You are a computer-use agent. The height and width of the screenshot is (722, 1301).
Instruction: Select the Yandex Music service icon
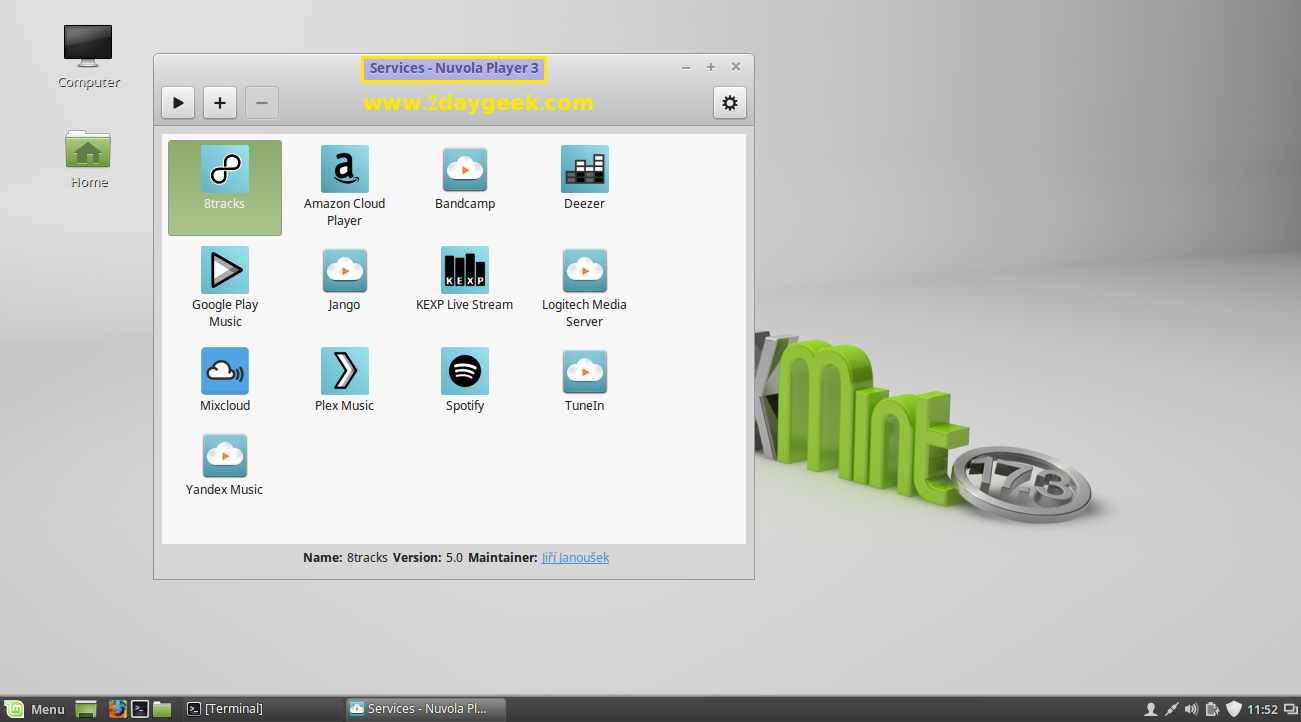pos(225,455)
